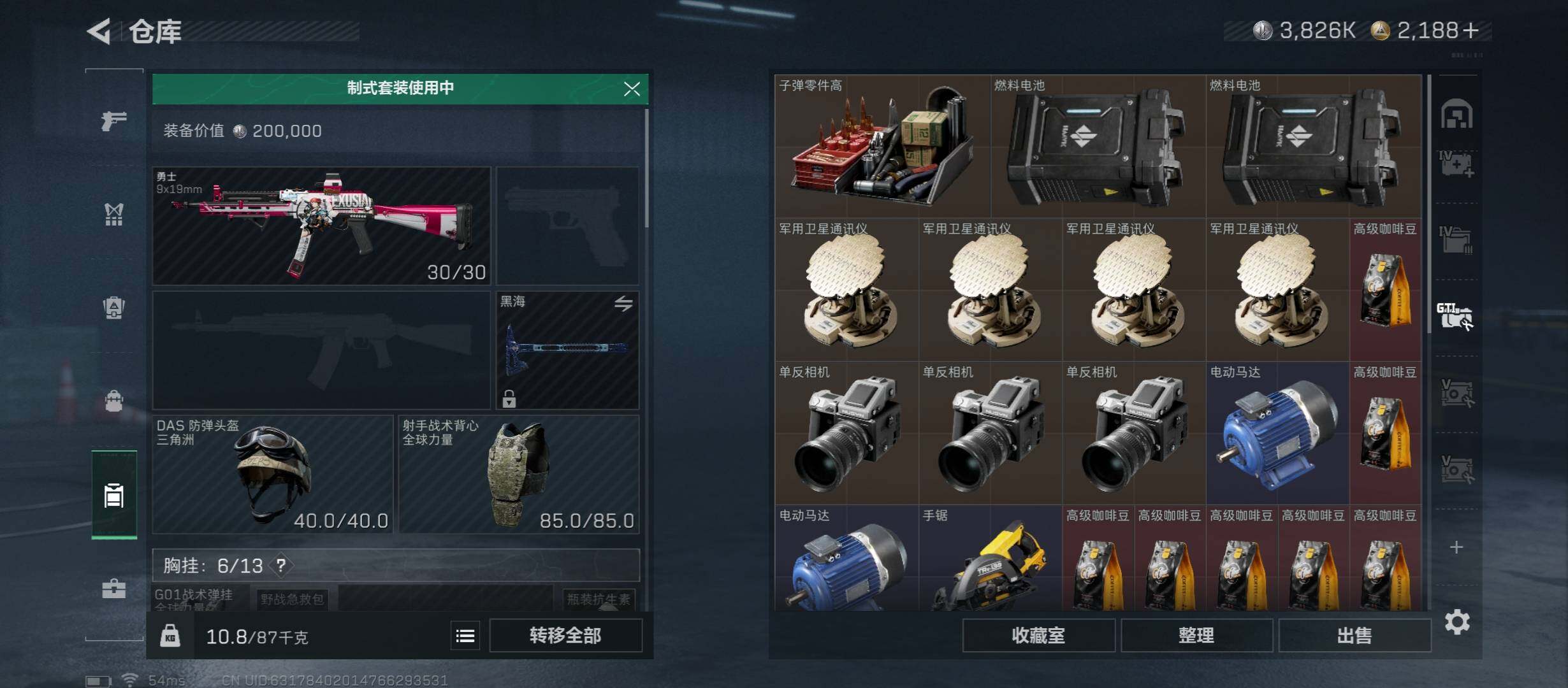
Task: Toggle the list view icon
Action: (x=465, y=636)
